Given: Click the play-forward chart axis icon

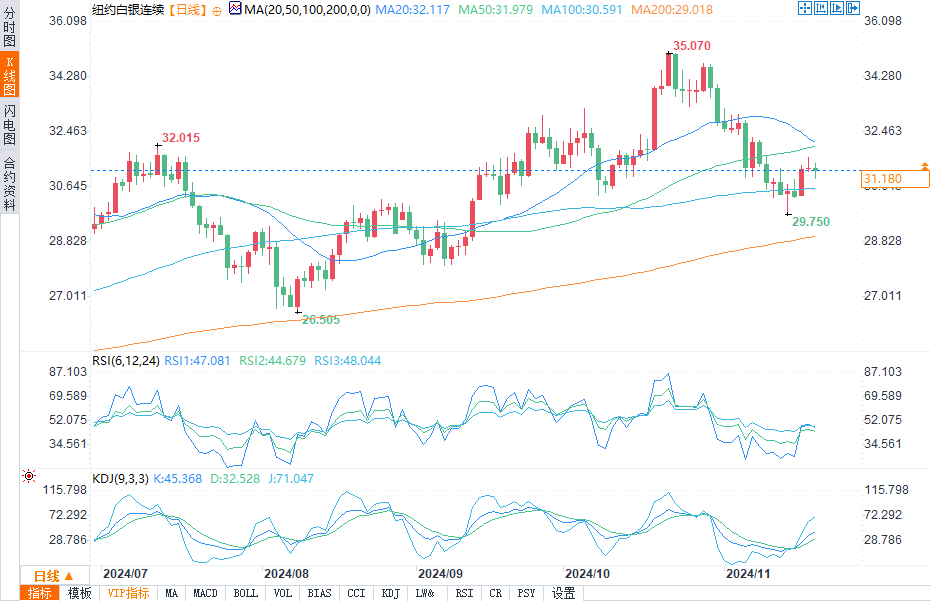Looking at the screenshot, I should coord(837,8).
